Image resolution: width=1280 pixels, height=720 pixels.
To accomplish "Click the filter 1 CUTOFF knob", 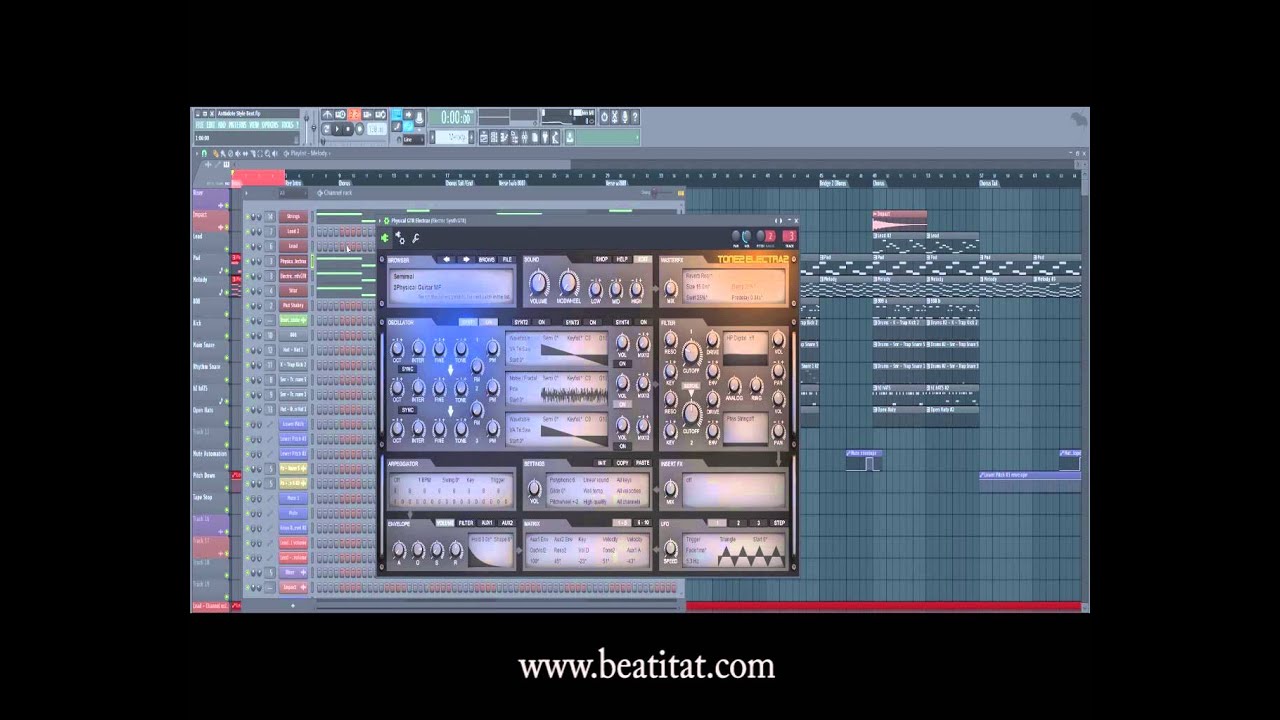I will [x=691, y=353].
